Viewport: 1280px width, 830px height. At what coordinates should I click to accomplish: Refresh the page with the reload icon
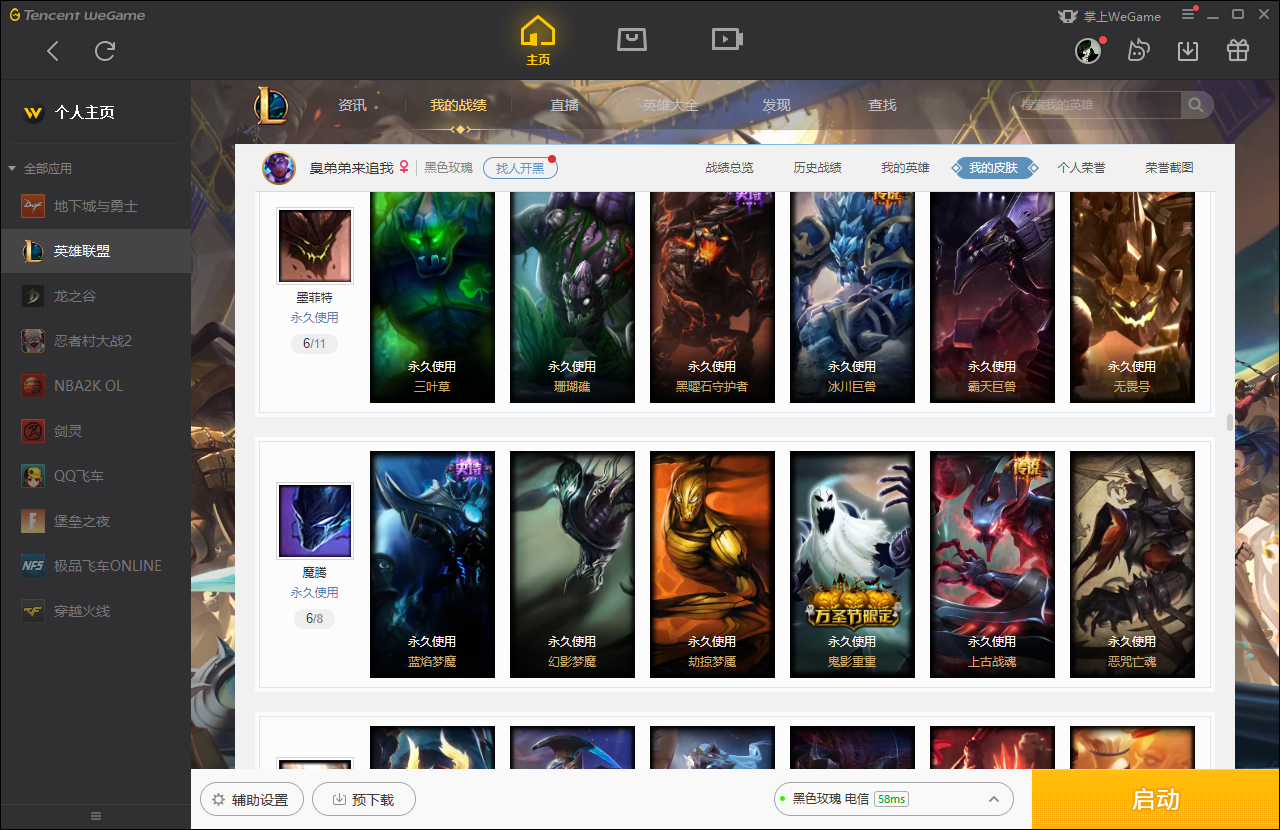tap(105, 51)
